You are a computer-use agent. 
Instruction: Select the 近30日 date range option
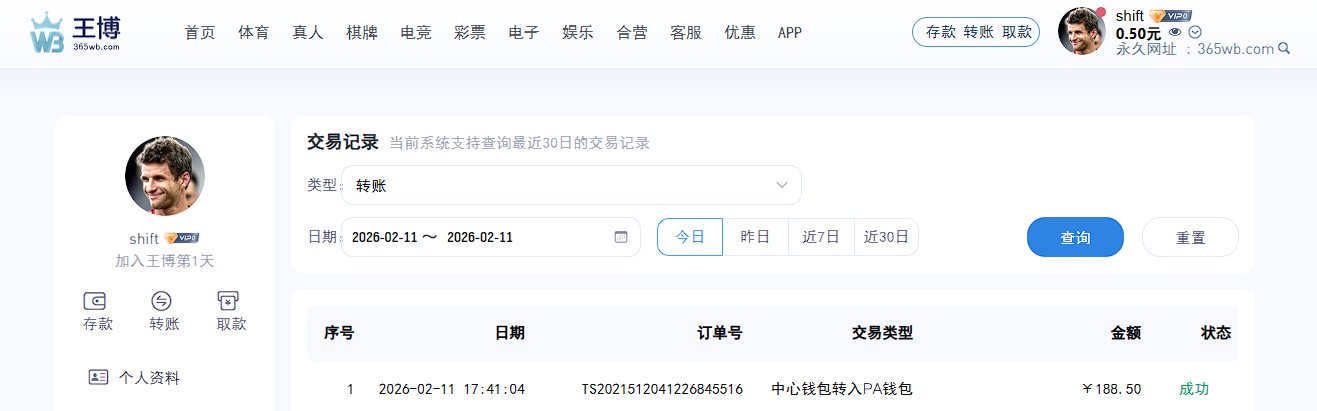click(886, 237)
